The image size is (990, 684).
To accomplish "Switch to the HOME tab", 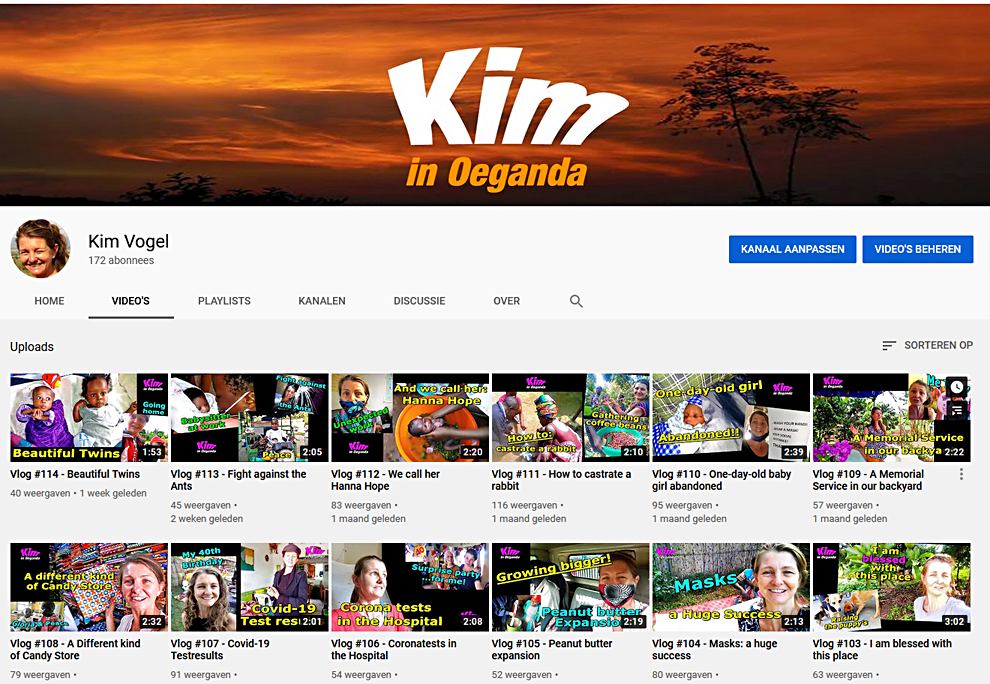I will click(49, 301).
